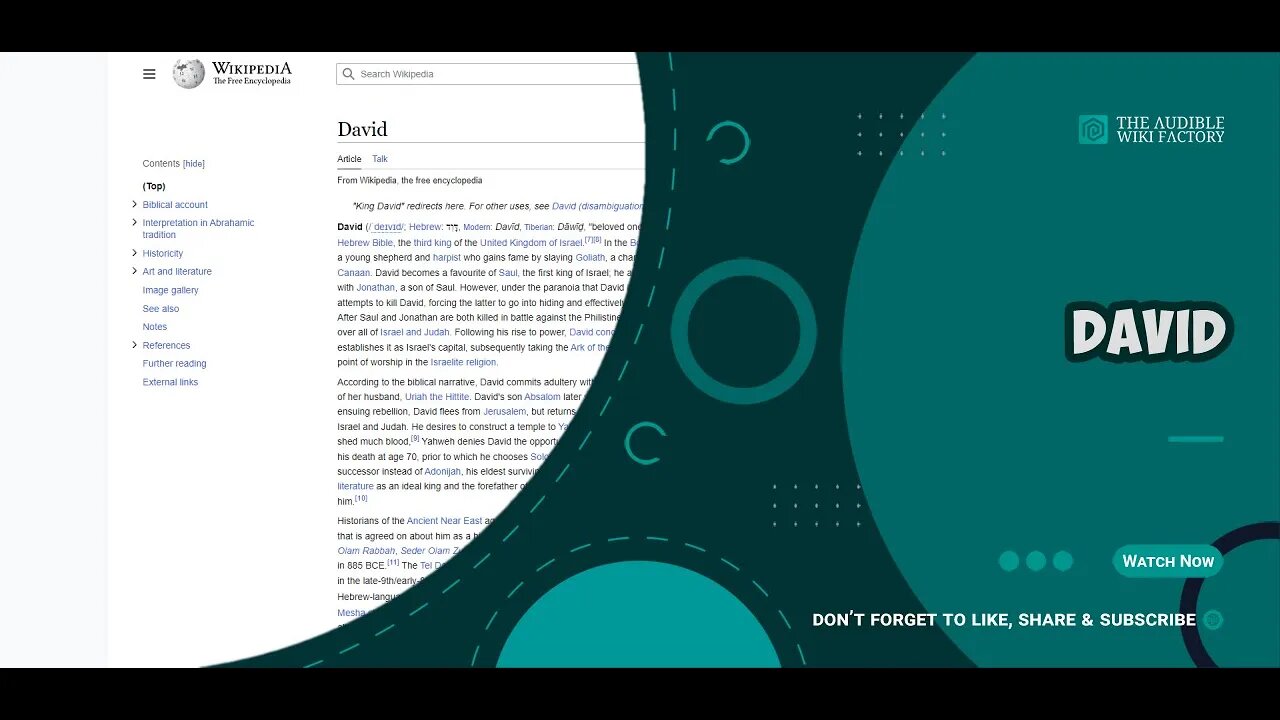Go to Art and literature section

pos(177,272)
